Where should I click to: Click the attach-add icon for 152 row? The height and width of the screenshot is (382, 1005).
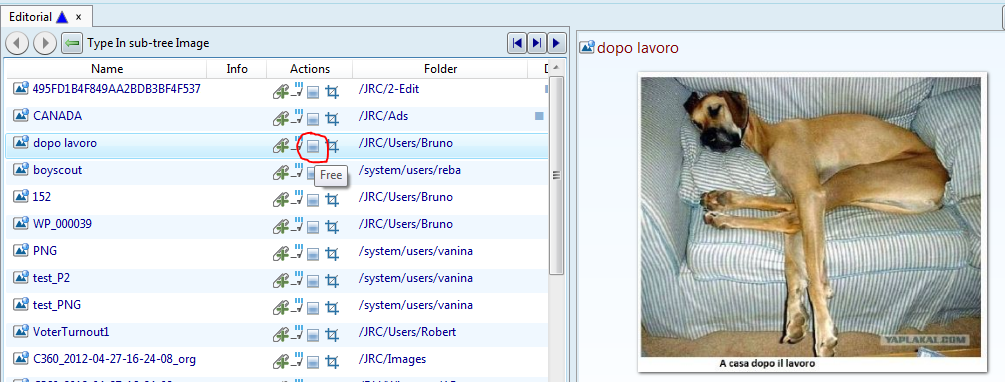[x=280, y=200]
